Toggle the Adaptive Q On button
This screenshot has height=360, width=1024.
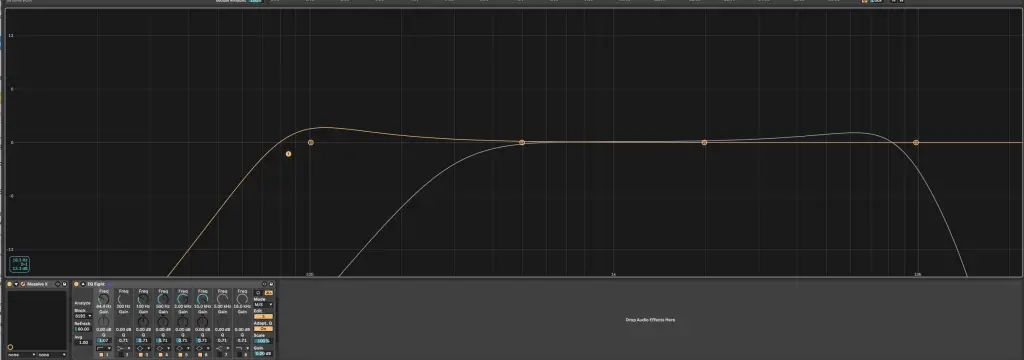[263, 329]
